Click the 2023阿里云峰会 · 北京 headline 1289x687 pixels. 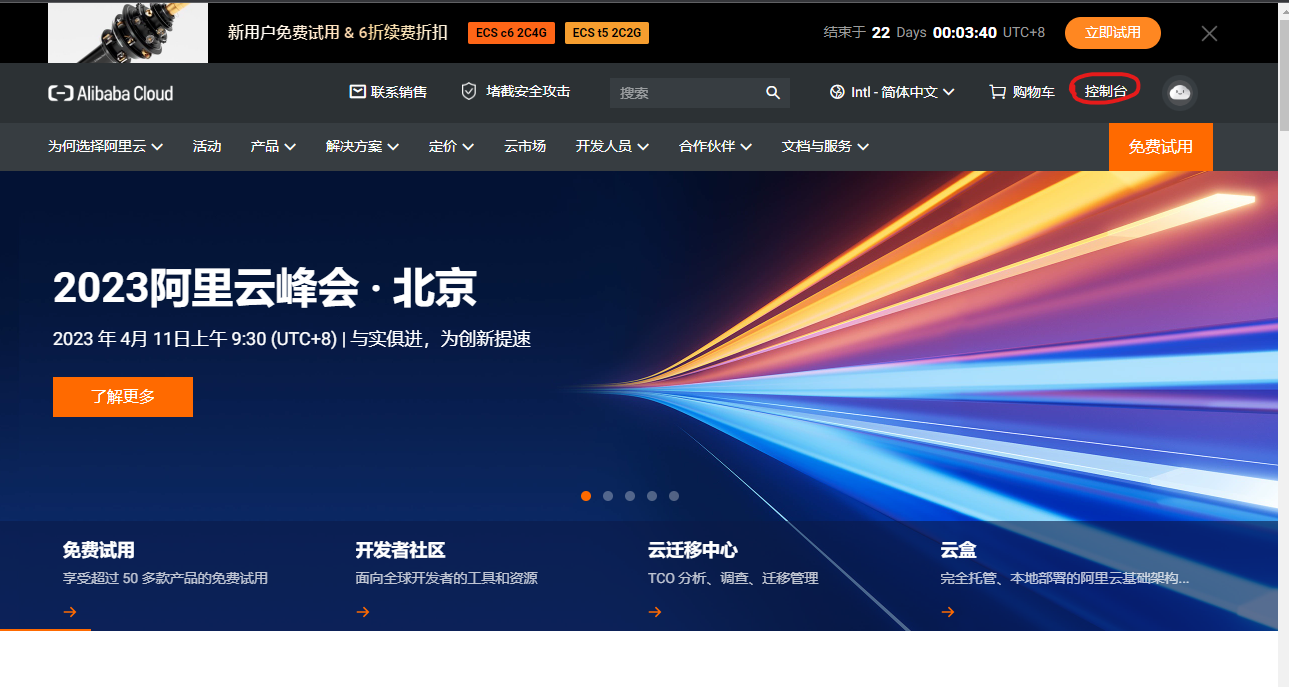265,289
